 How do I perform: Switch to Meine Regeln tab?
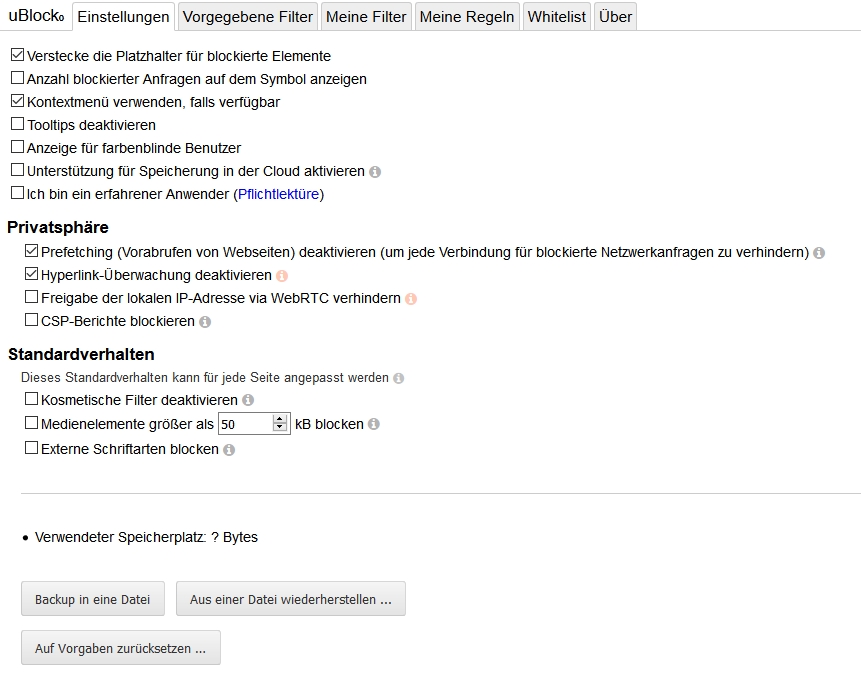(467, 17)
